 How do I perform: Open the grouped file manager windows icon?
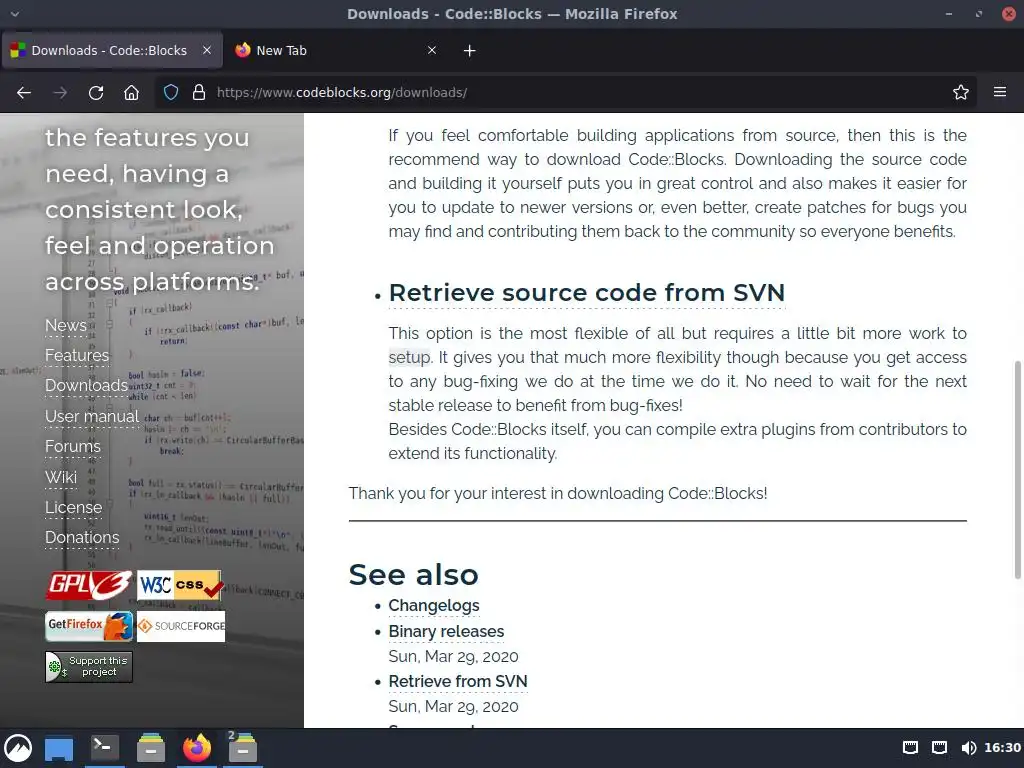243,748
